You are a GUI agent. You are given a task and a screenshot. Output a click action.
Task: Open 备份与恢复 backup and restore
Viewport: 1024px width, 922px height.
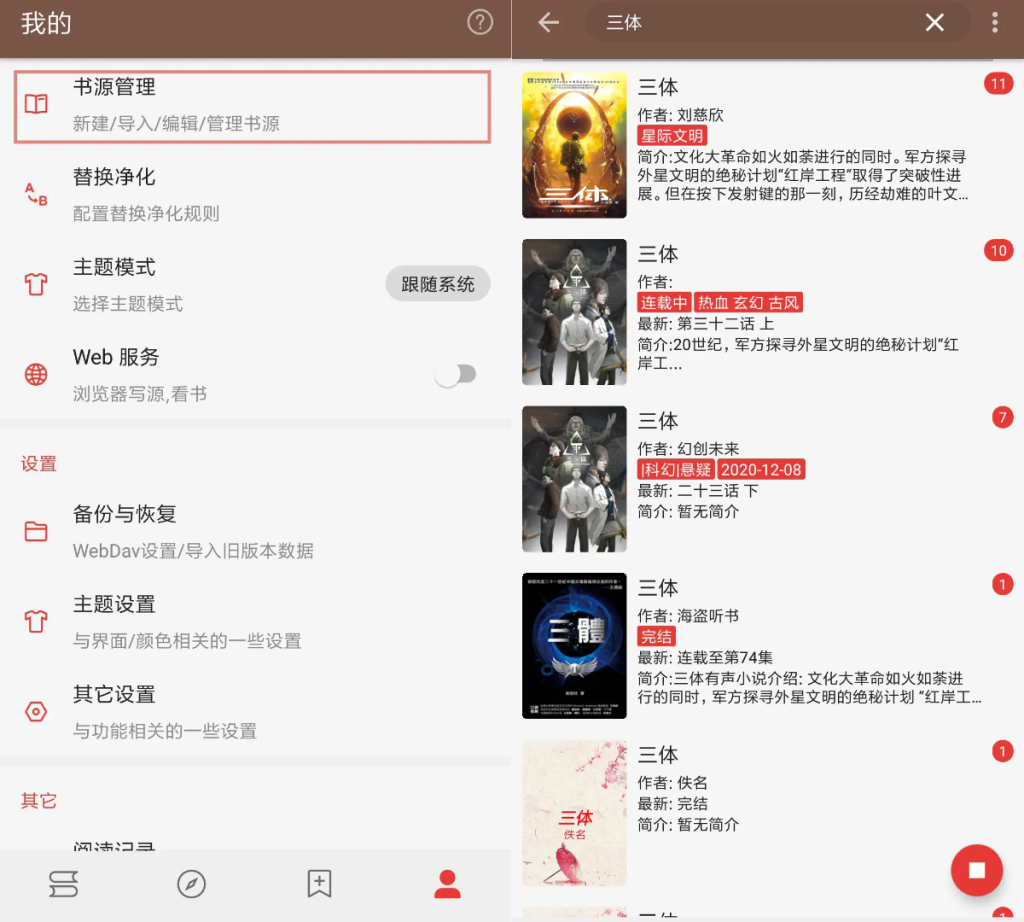255,532
